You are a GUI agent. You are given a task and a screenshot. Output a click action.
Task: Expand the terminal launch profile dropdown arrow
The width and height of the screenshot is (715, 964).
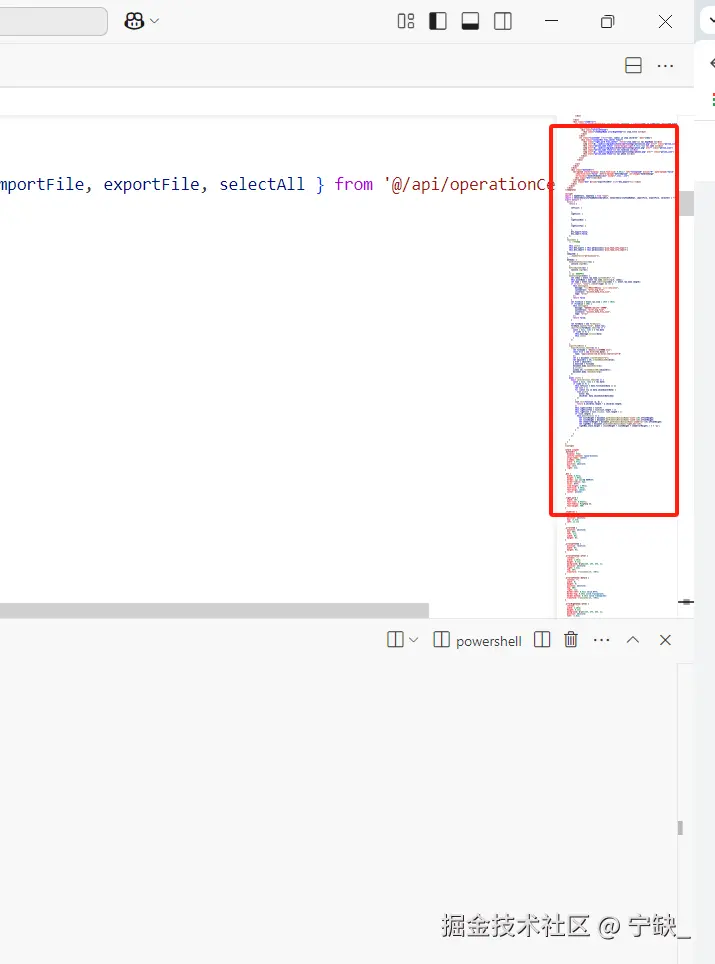413,640
